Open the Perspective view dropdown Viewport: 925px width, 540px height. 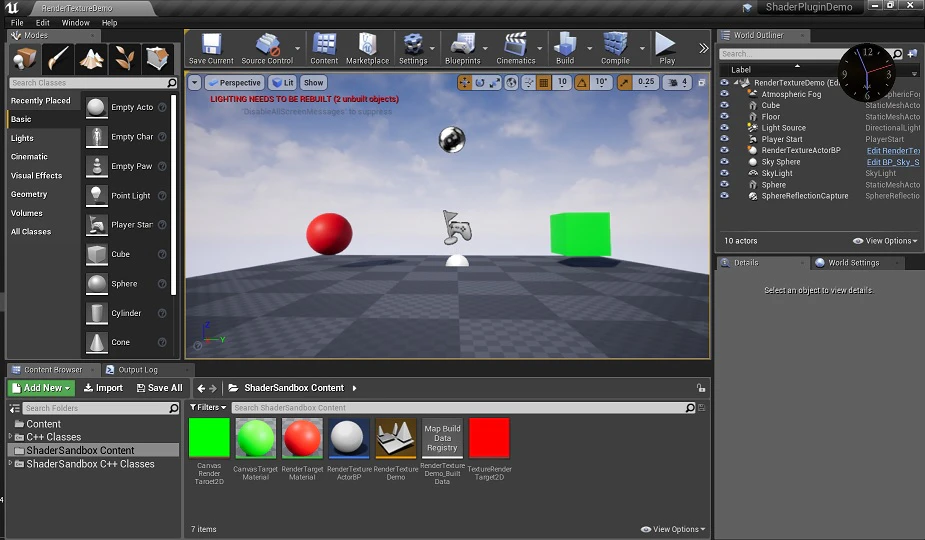pos(234,83)
